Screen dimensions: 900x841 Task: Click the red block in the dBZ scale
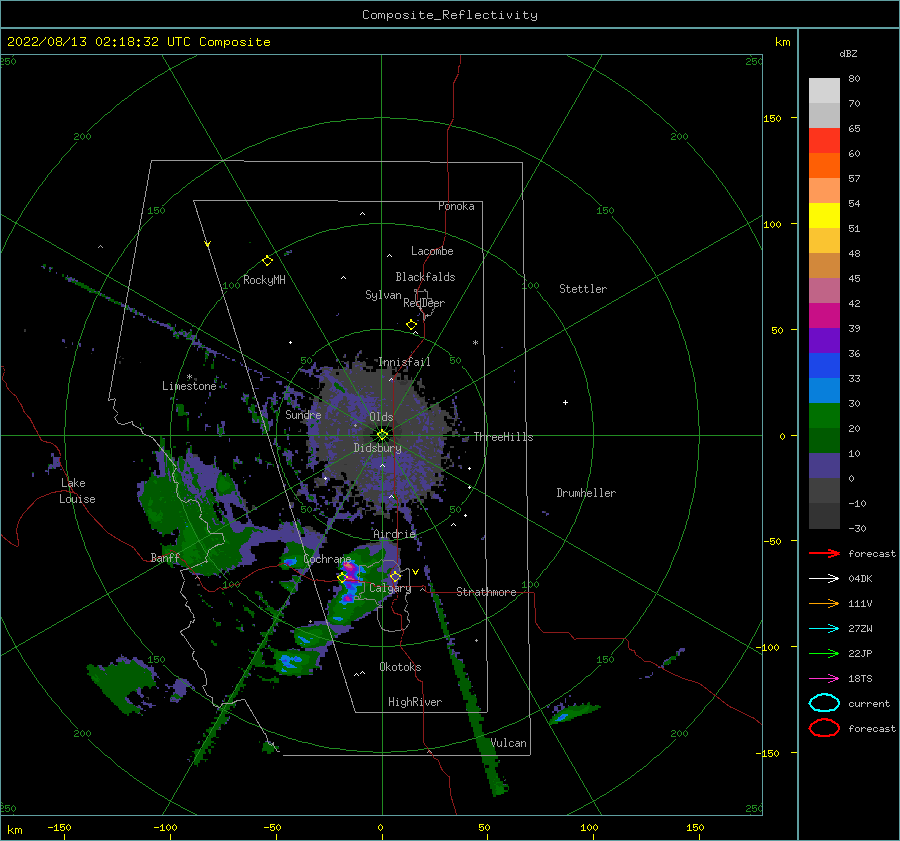pyautogui.click(x=824, y=141)
